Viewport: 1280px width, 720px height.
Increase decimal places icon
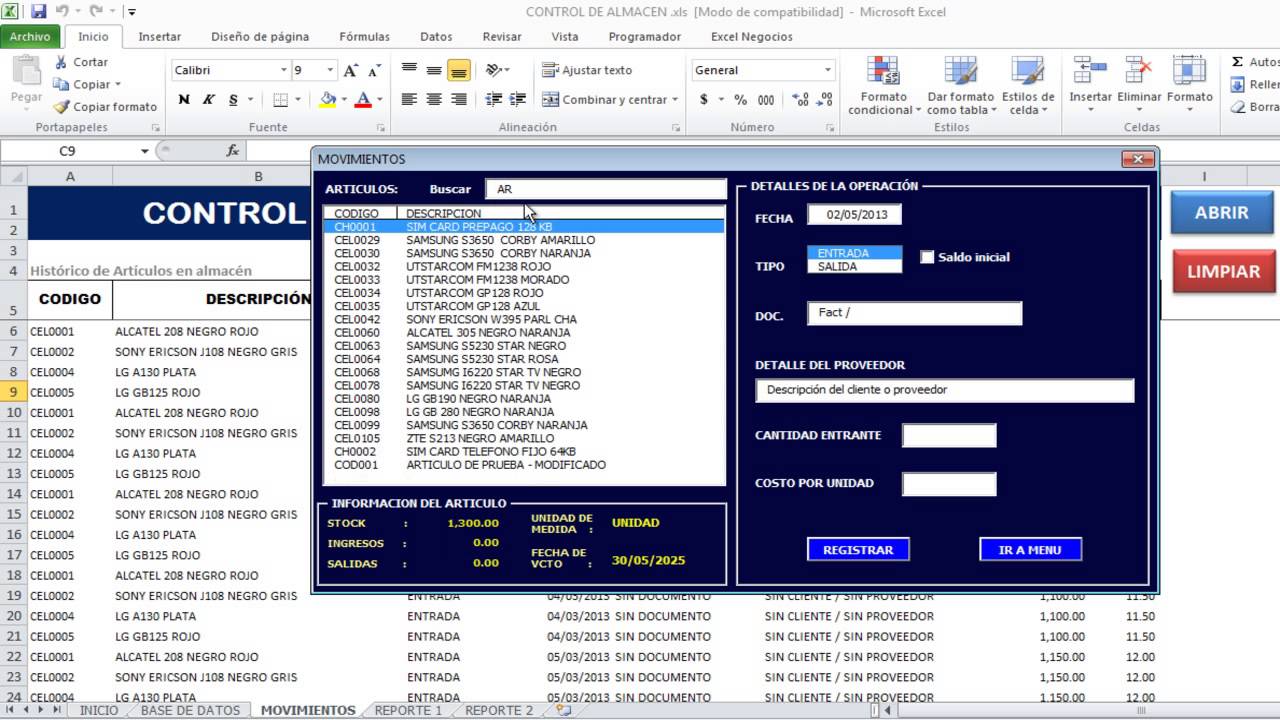(x=800, y=99)
